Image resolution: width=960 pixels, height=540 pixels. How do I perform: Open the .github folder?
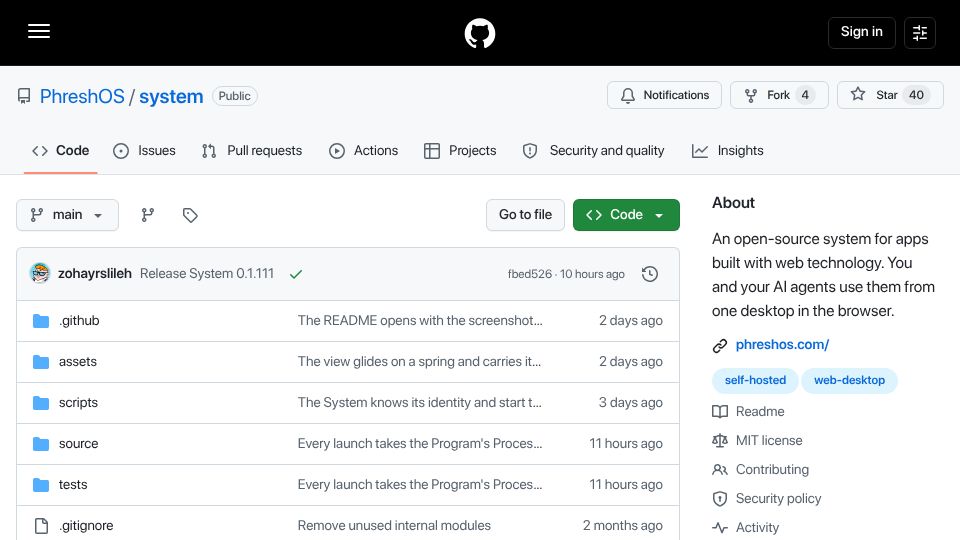coord(79,321)
